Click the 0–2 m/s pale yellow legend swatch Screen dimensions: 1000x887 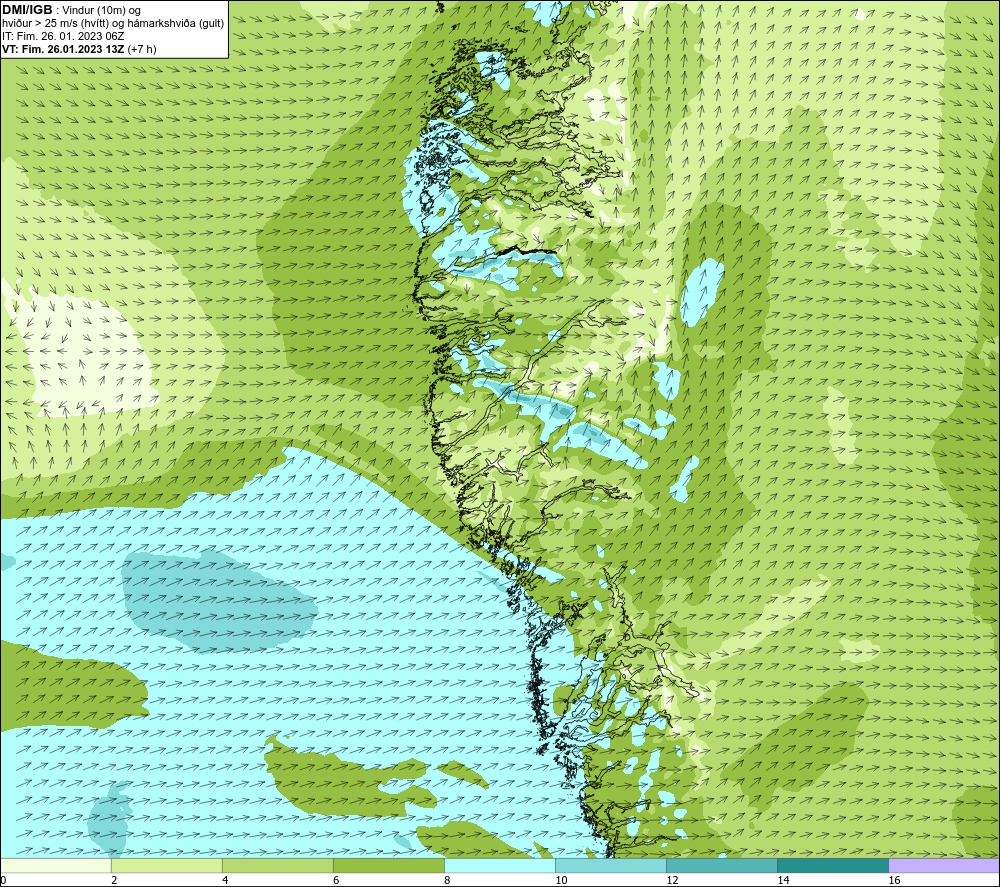point(55,865)
